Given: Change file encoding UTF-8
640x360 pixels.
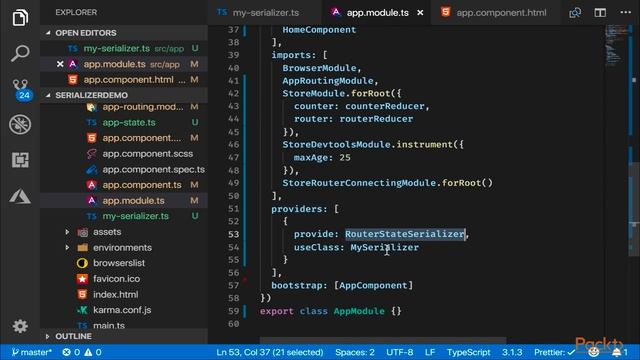Looking at the screenshot, I should pos(400,352).
